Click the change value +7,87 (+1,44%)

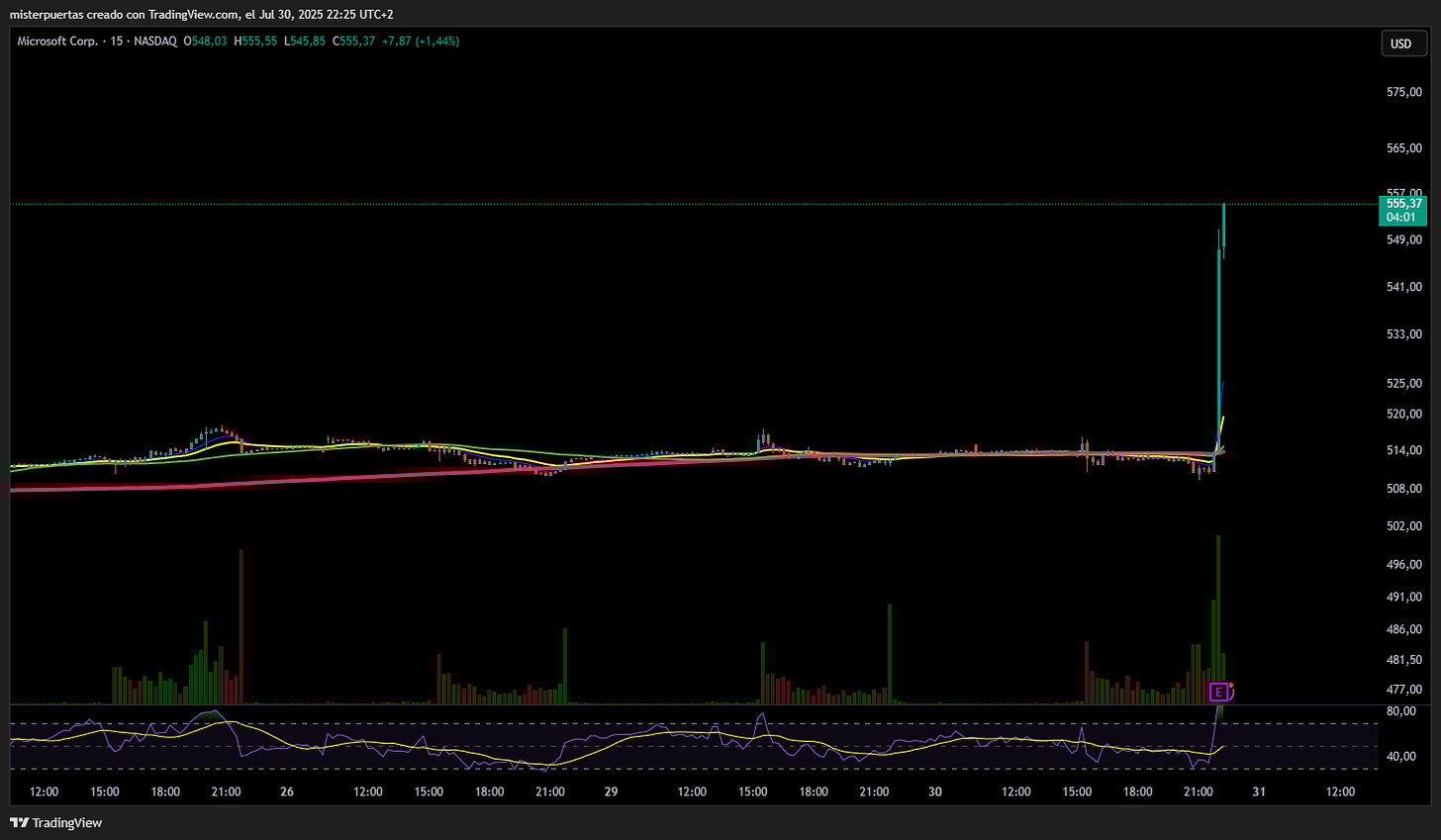pyautogui.click(x=421, y=42)
